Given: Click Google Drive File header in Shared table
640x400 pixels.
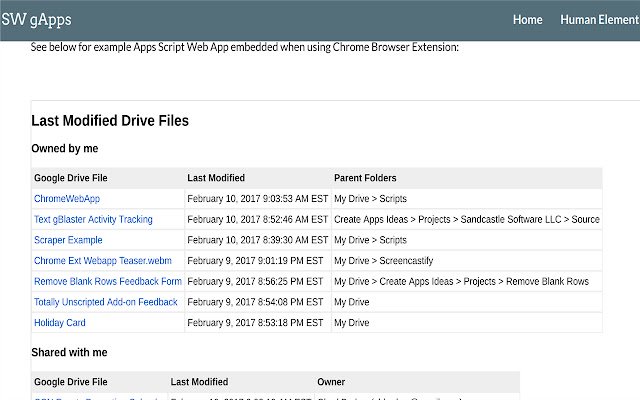Looking at the screenshot, I should coord(71,382).
